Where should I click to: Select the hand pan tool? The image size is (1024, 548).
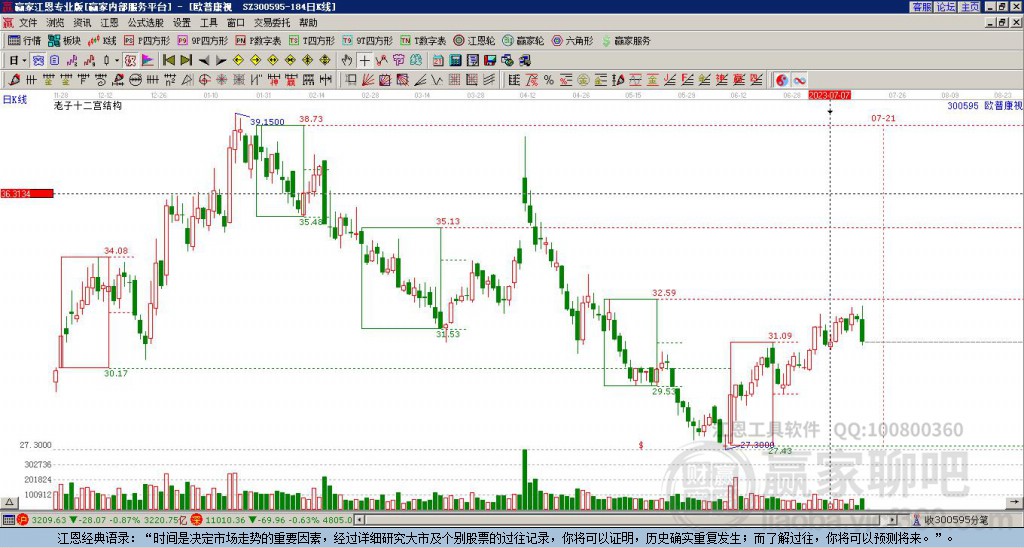[x=347, y=60]
